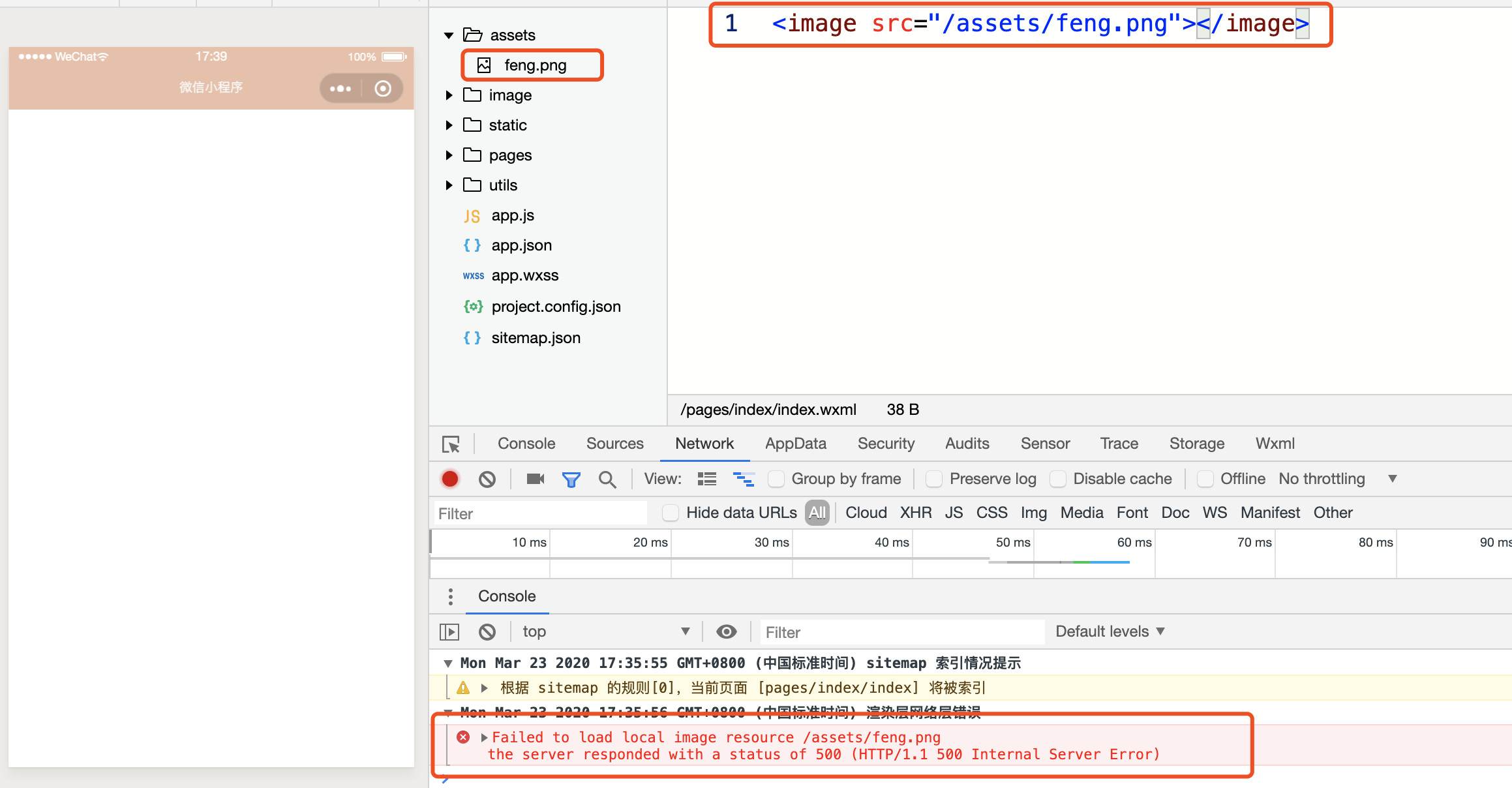The width and height of the screenshot is (1512, 788).
Task: Open the AppData tab
Action: (795, 444)
